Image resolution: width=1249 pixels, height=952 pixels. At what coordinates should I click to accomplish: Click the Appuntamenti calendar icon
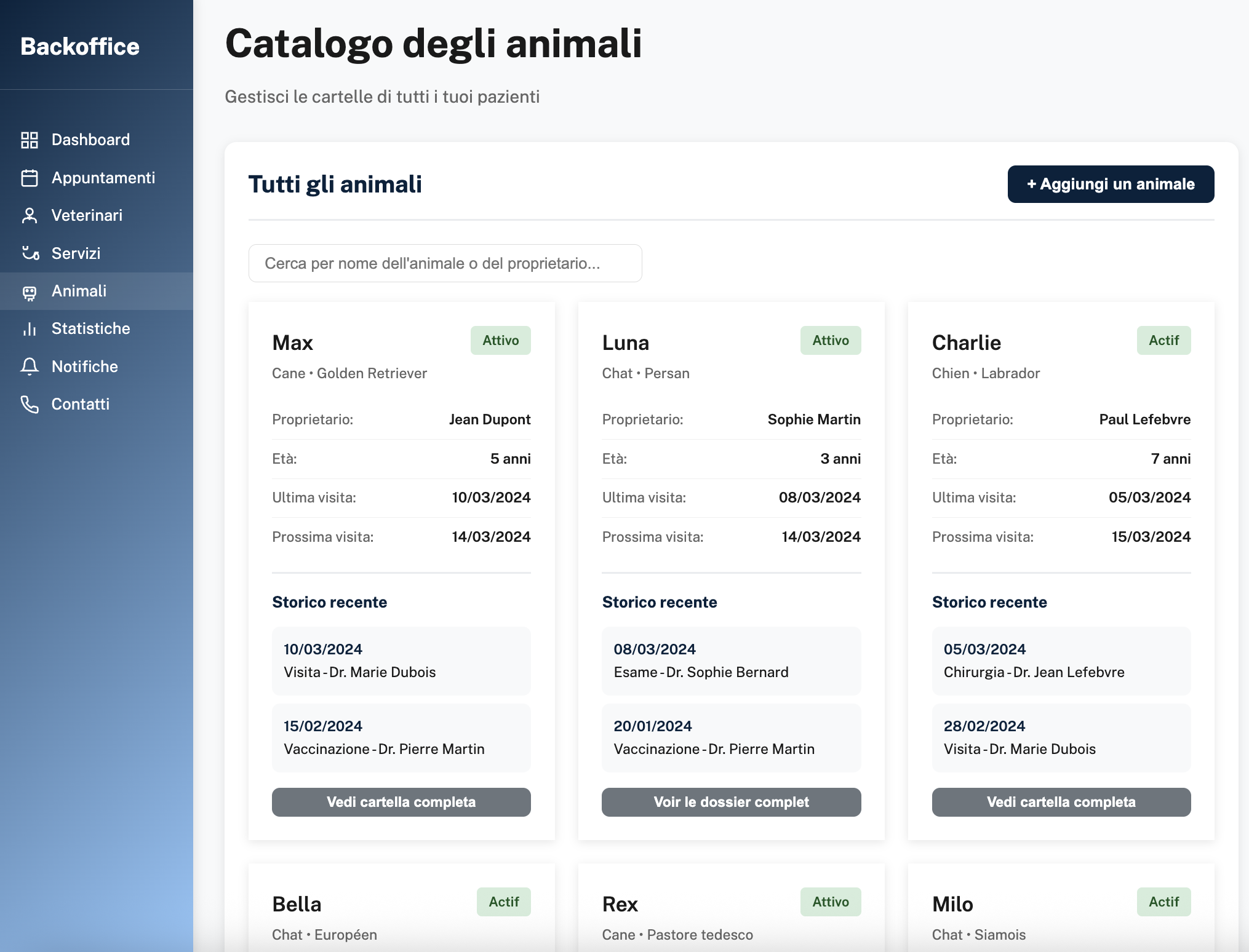30,178
